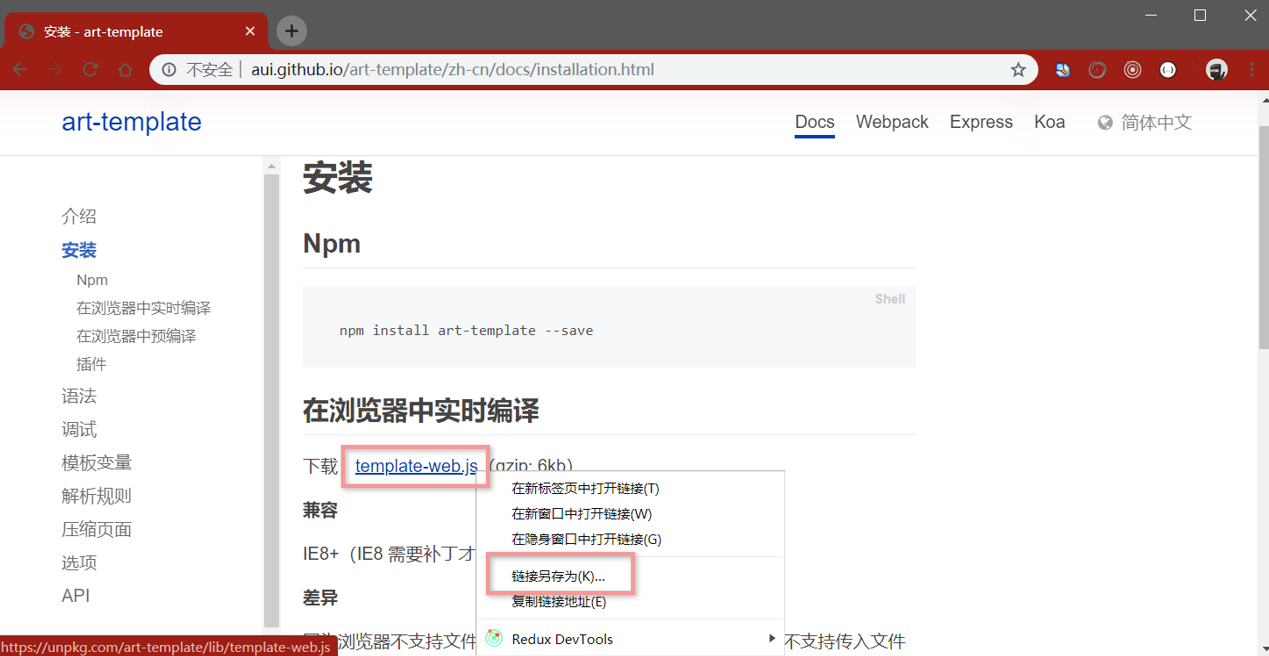Click the {...} JSON viewer extension icon
The width and height of the screenshot is (1269, 656).
pyautogui.click(x=1167, y=70)
